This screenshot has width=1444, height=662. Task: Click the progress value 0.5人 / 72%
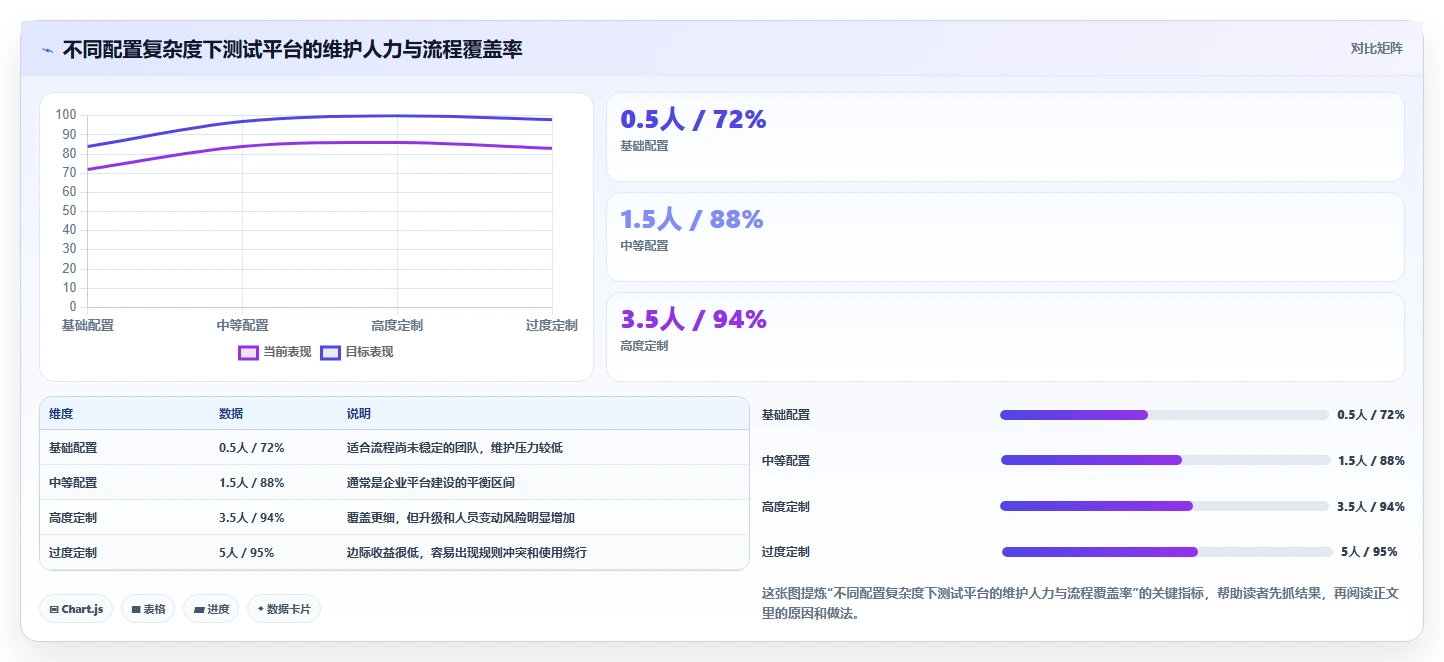click(x=1371, y=415)
